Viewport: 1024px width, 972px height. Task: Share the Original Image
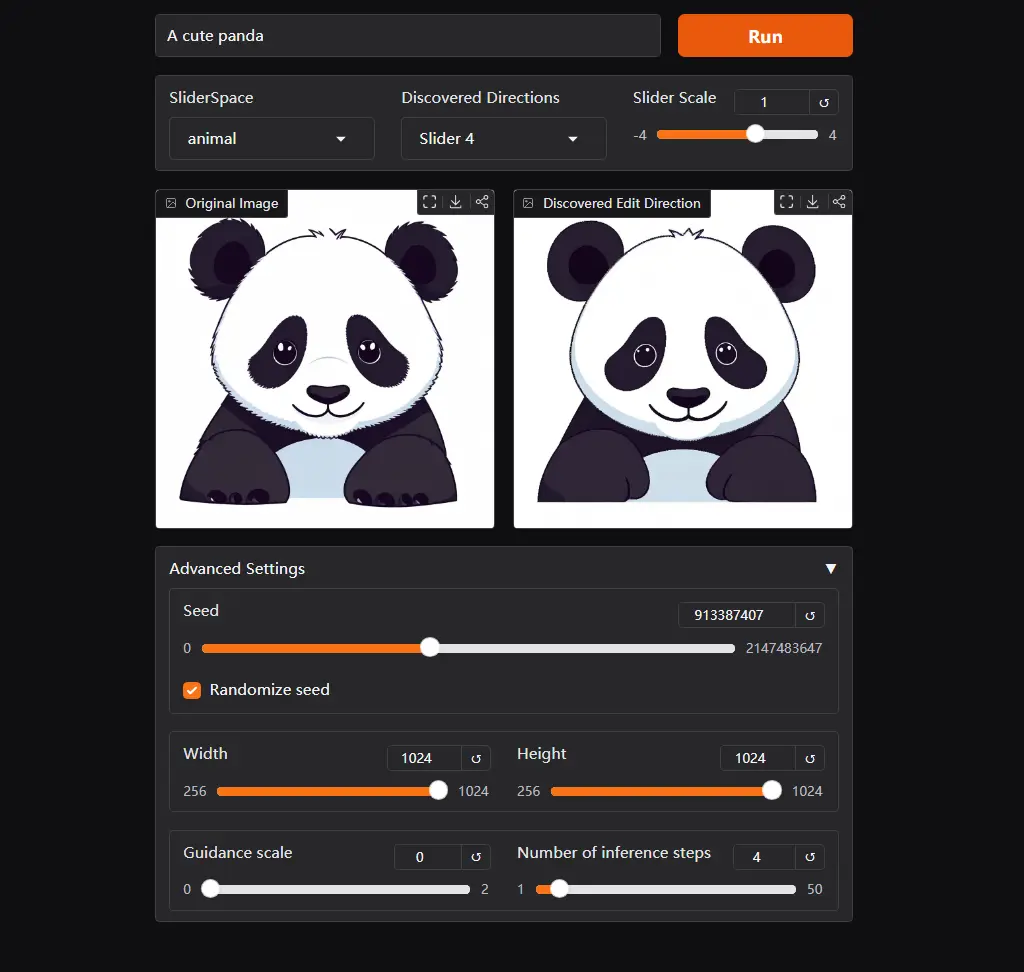482,202
